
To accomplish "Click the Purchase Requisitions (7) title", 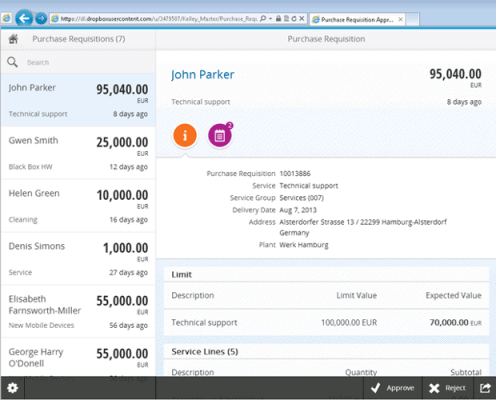I will click(x=79, y=39).
